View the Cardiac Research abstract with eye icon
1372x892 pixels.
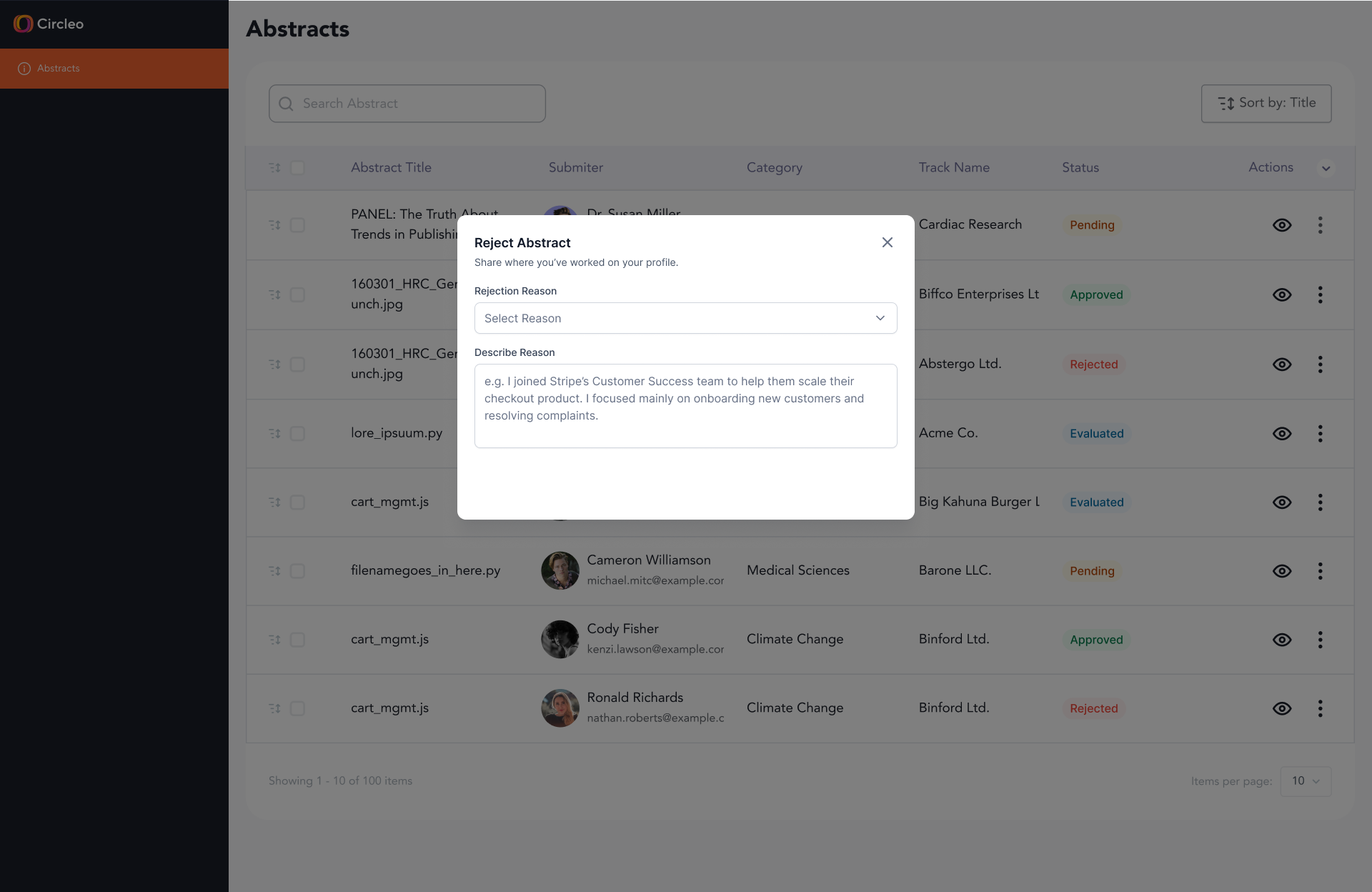1281,225
